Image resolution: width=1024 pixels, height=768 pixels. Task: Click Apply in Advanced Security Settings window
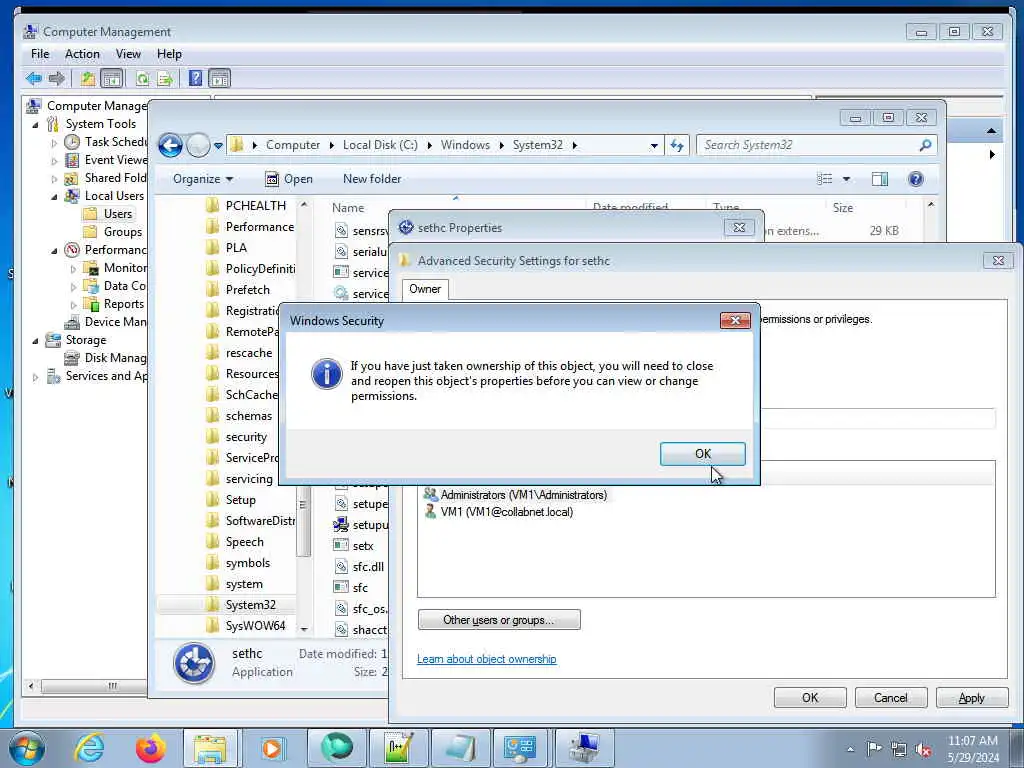[971, 698]
